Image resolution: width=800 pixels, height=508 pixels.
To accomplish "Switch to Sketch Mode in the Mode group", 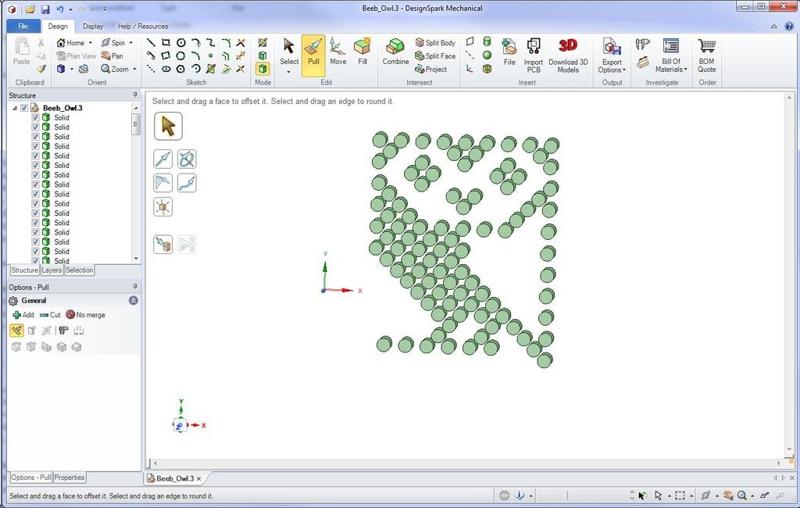I will 262,42.
